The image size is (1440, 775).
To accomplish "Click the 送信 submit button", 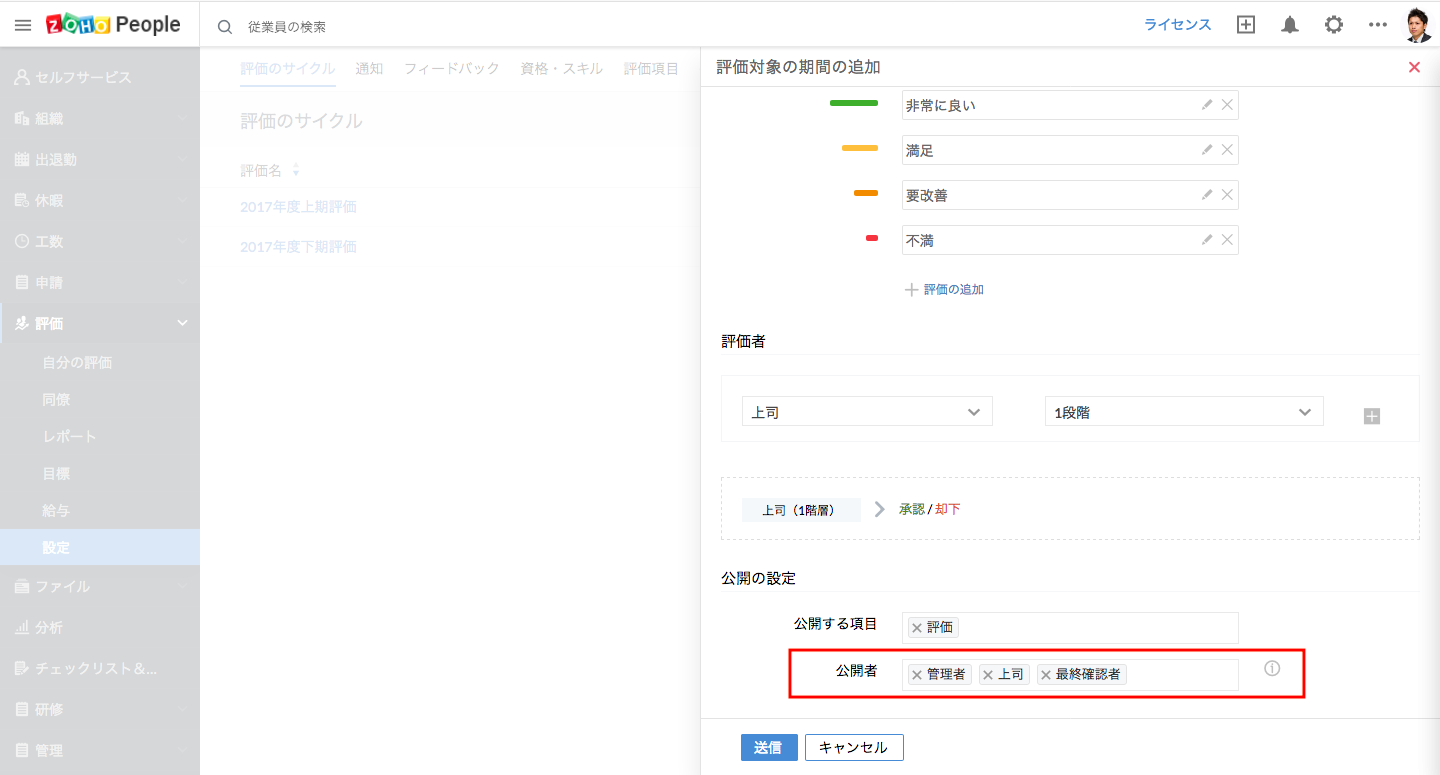I will (768, 747).
